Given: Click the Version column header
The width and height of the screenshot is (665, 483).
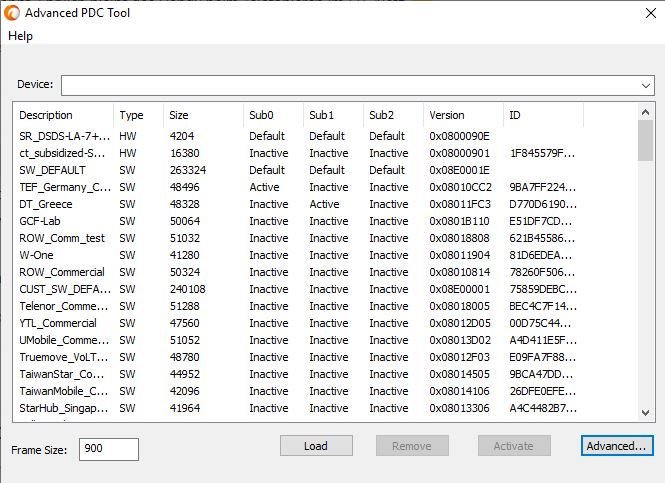Looking at the screenshot, I should point(464,115).
